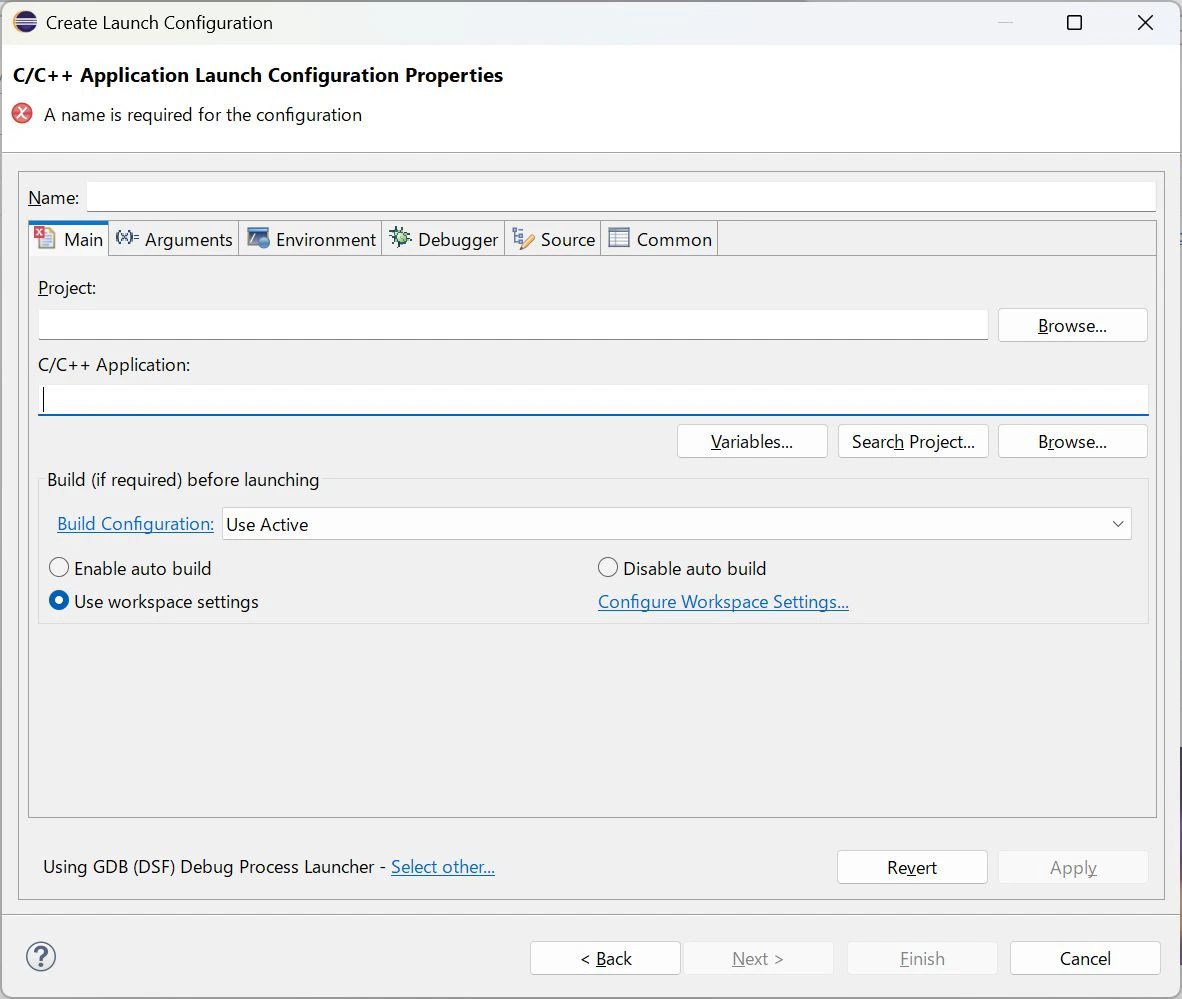Click the Common tab table icon
Viewport: 1182px width, 999px height.
tap(619, 237)
